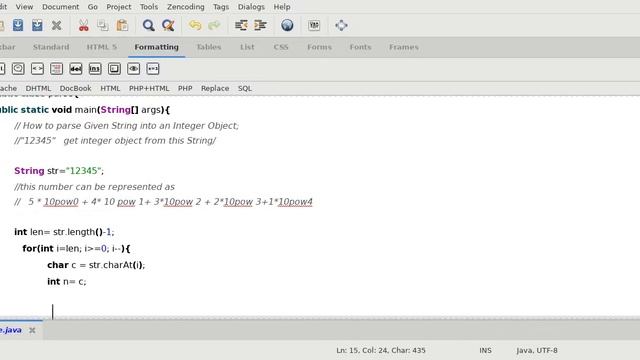The width and height of the screenshot is (640, 360).
Task: Click the 'Java, UTF-8' status entry
Action: point(537,350)
